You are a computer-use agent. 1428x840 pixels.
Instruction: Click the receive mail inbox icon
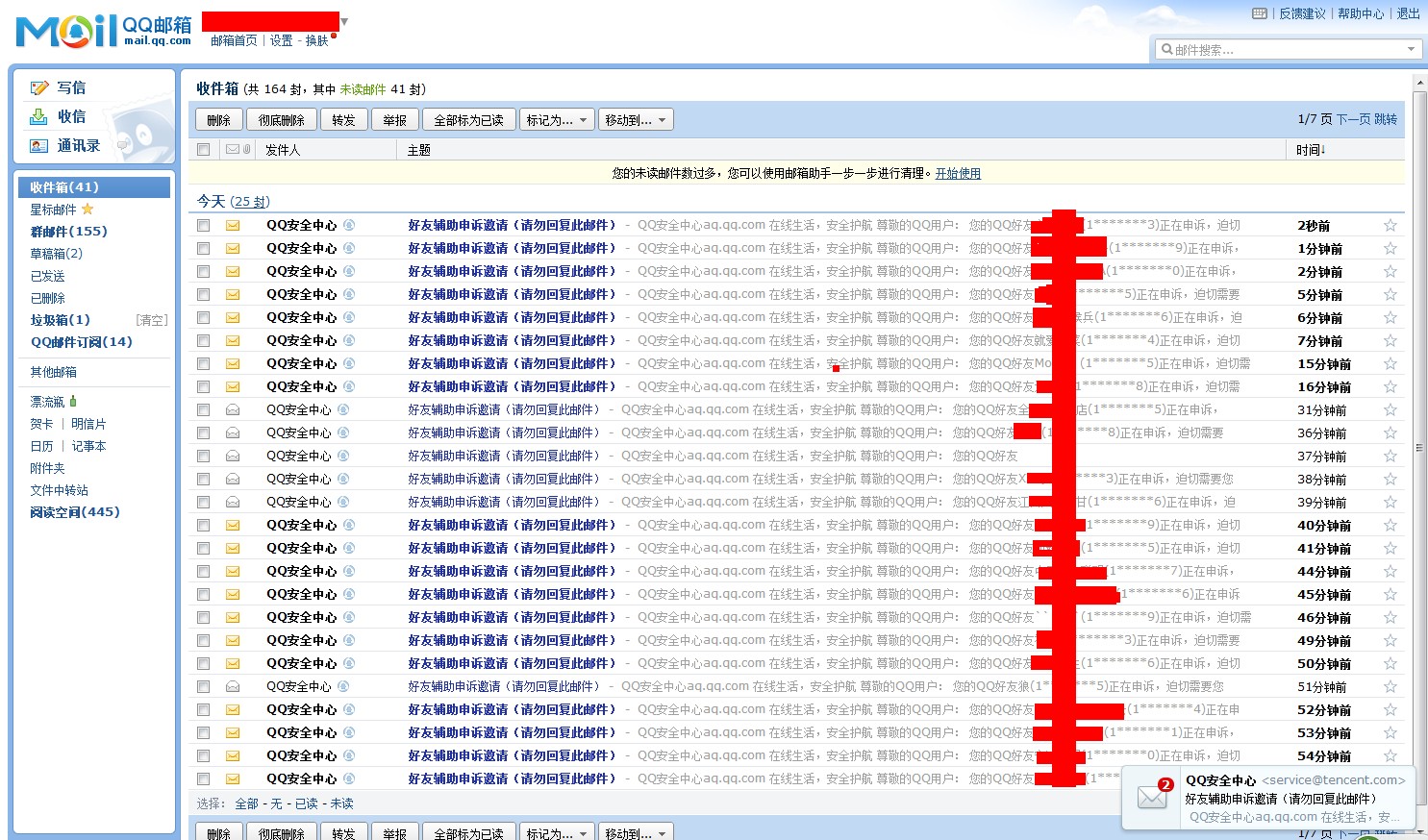[38, 116]
